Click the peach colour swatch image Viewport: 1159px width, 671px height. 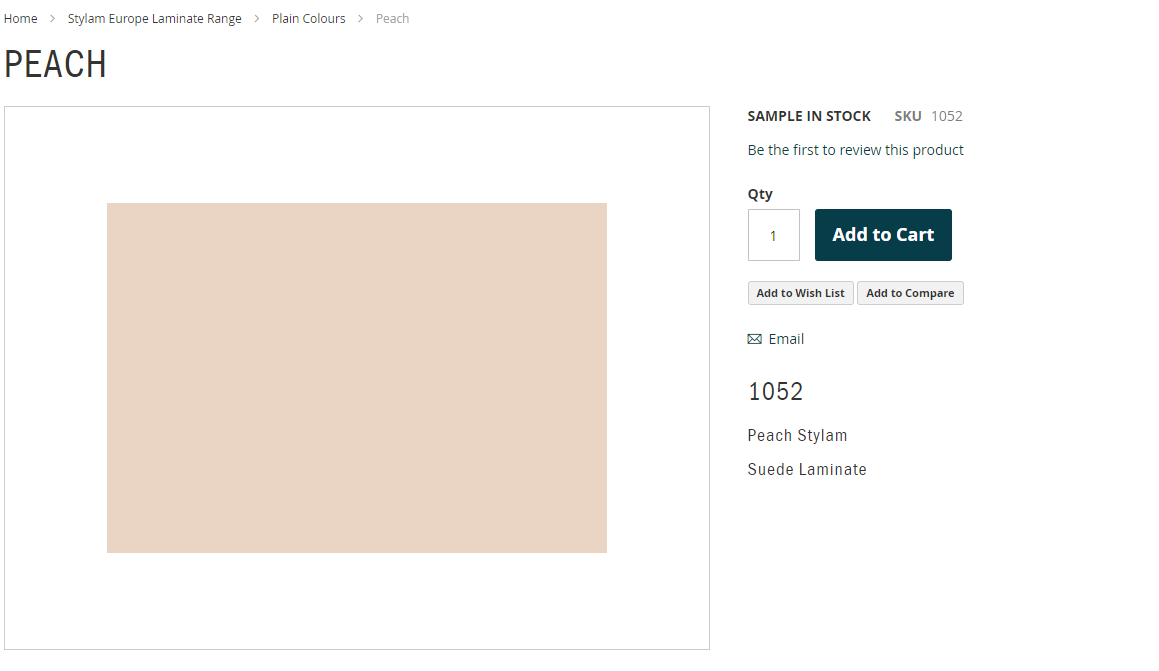click(x=357, y=378)
